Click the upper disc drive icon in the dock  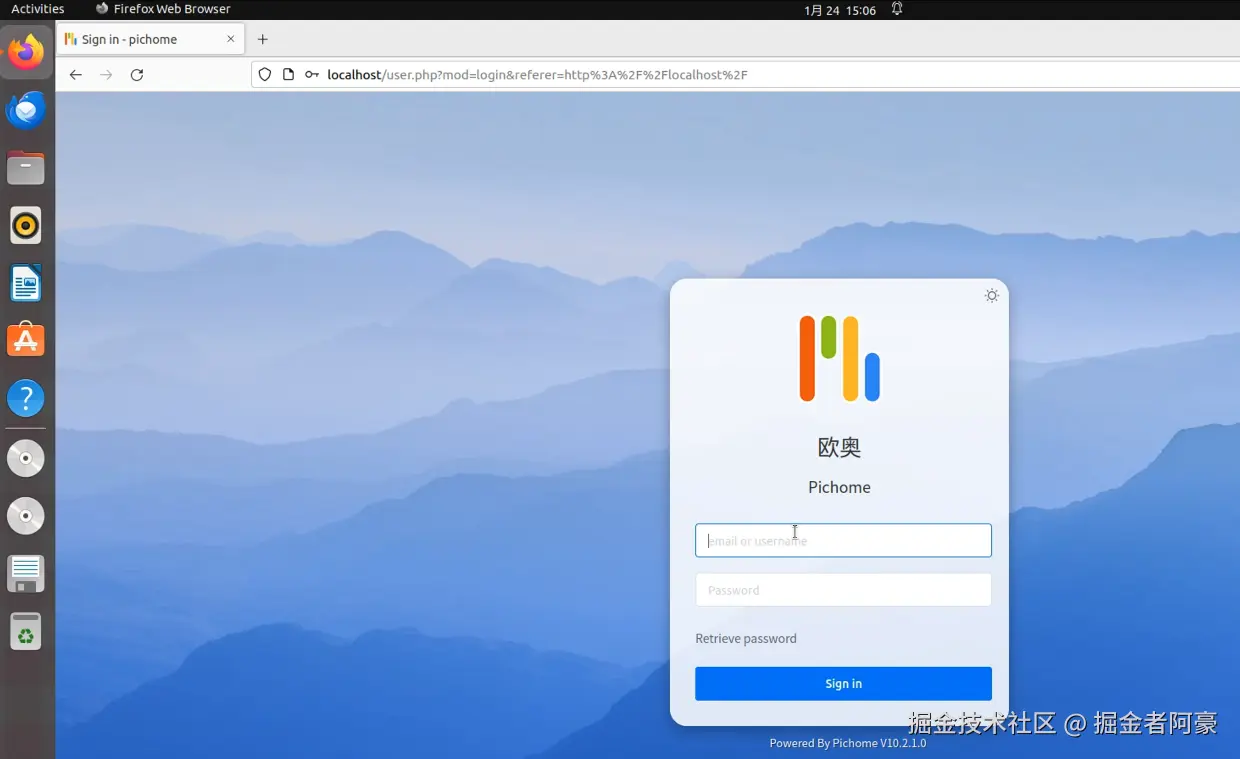pyautogui.click(x=26, y=459)
